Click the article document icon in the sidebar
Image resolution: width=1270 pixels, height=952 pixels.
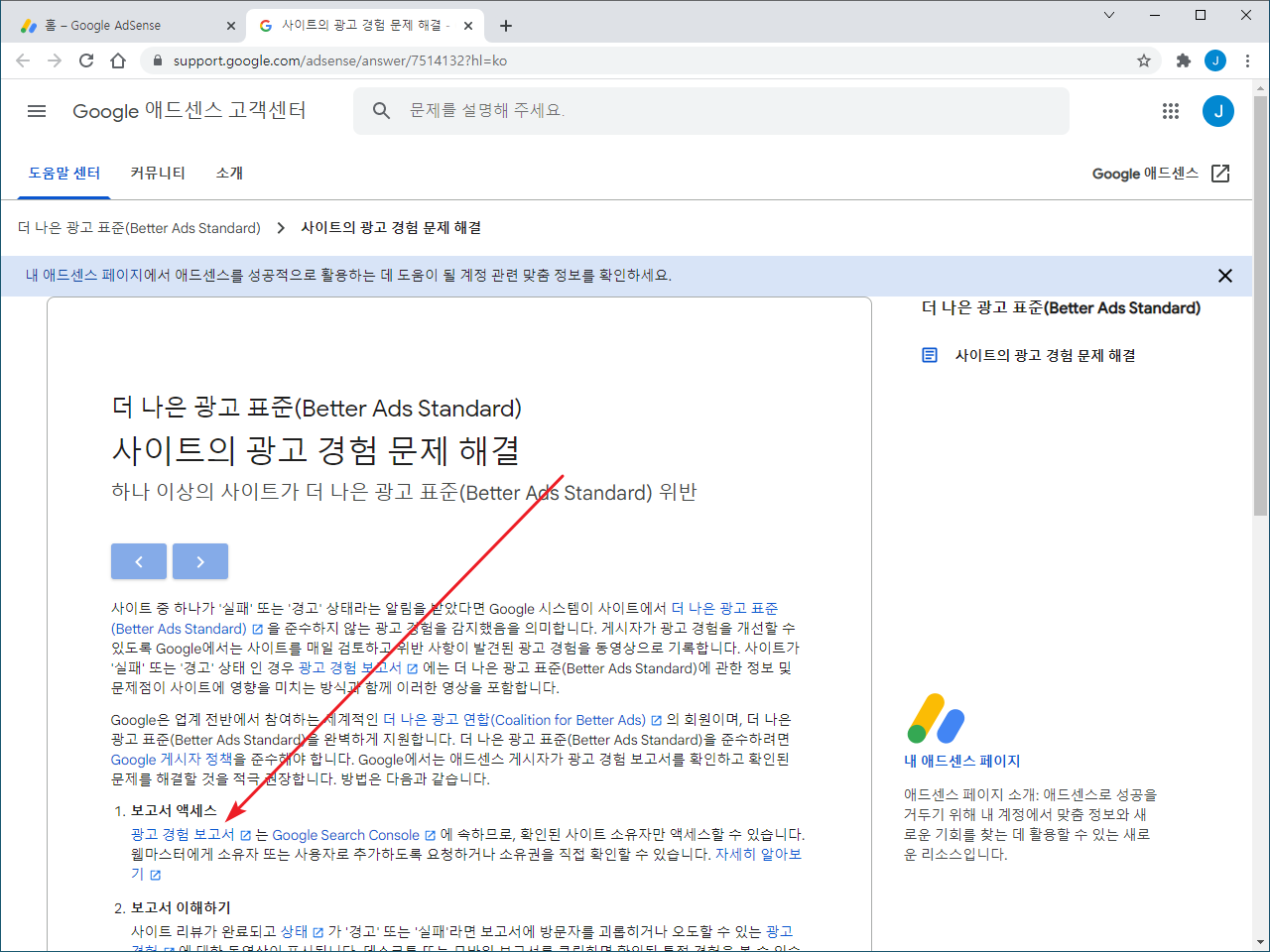coord(930,355)
